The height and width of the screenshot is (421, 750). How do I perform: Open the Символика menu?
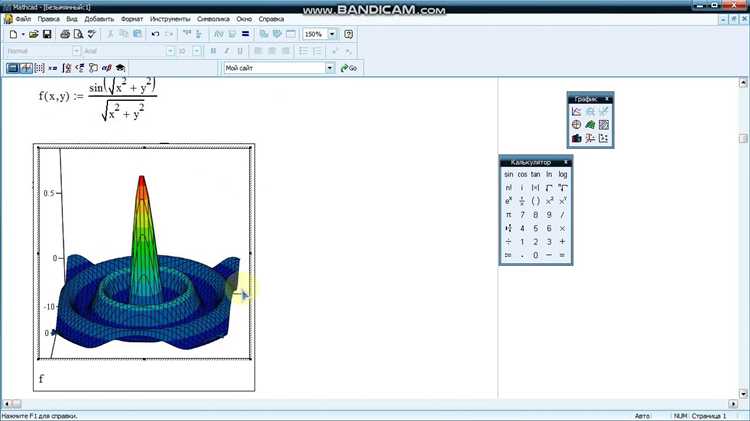(x=213, y=19)
